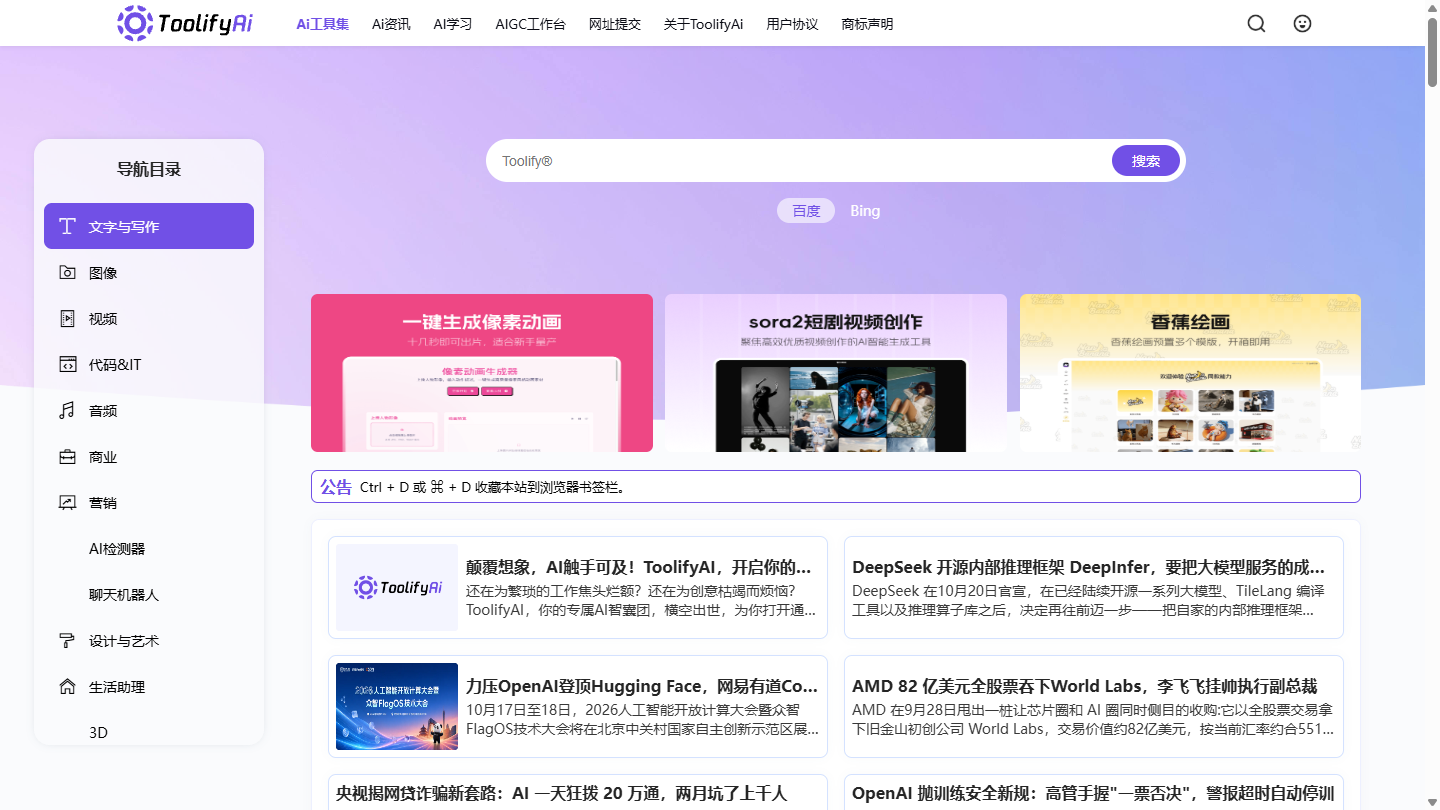
Task: Click the 搜索 button
Action: (1146, 161)
